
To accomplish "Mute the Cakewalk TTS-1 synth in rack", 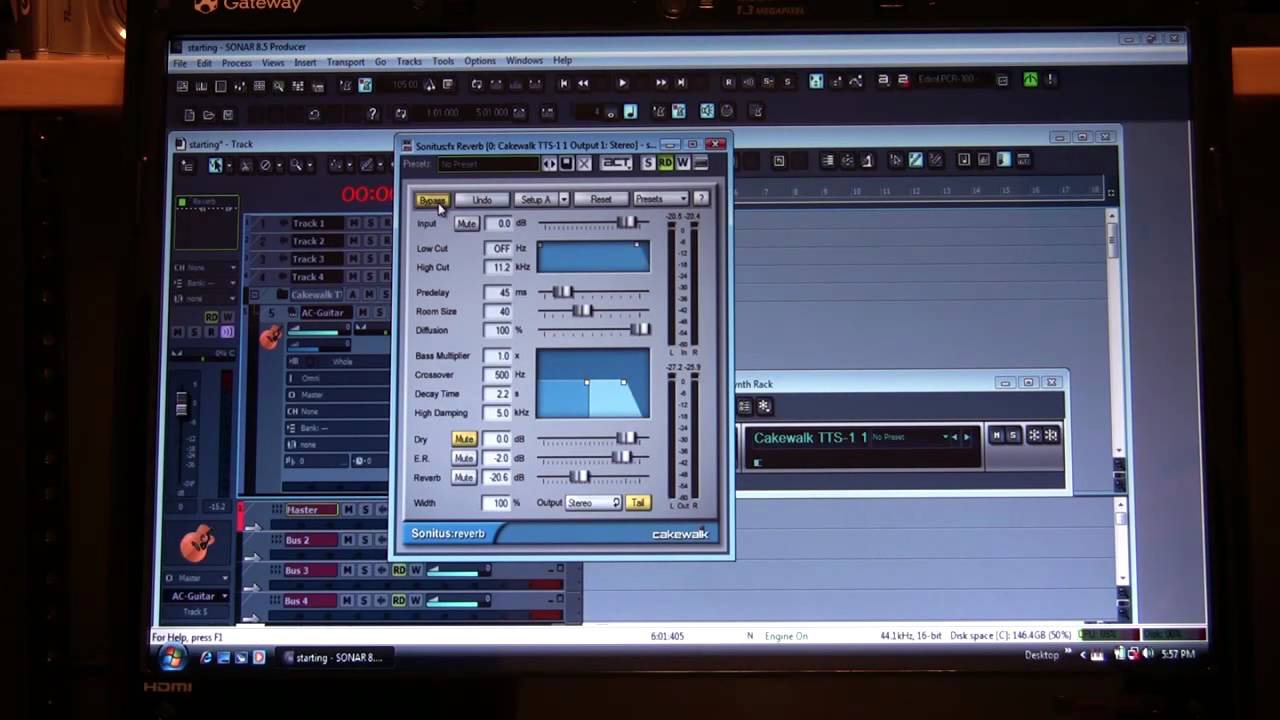I will (996, 434).
